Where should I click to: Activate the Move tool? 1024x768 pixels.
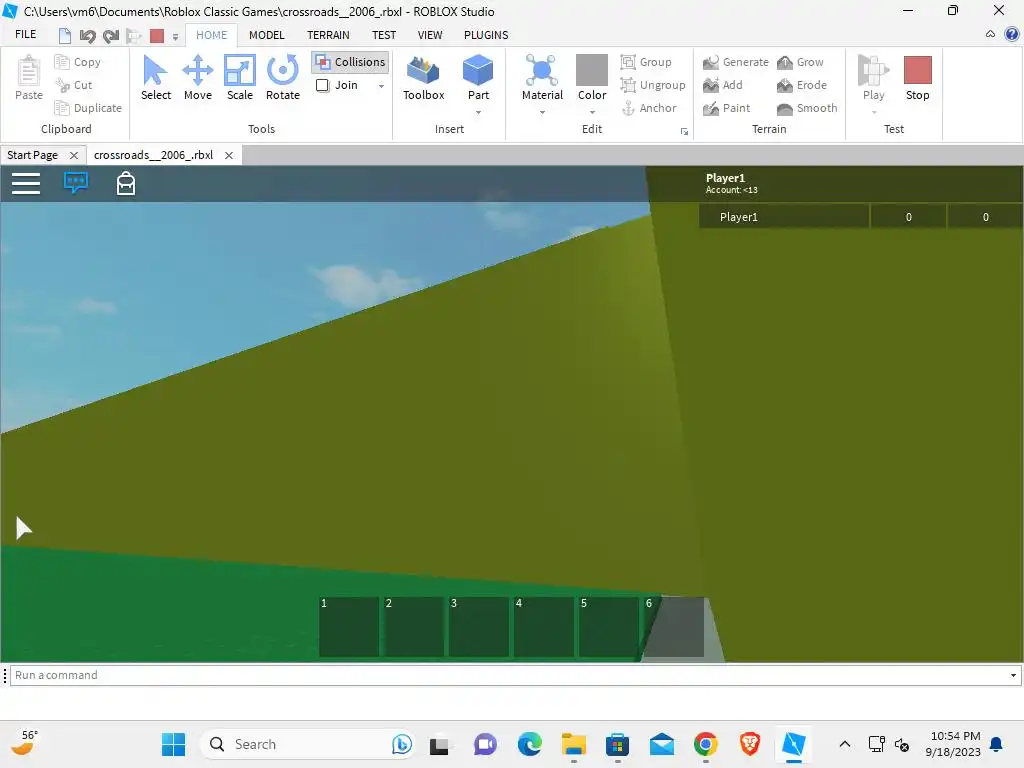pyautogui.click(x=197, y=78)
